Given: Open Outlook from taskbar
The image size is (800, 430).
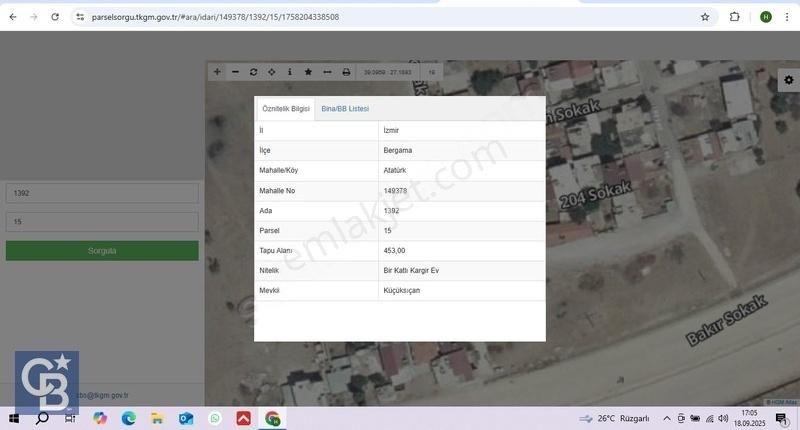Looking at the screenshot, I should 186,418.
